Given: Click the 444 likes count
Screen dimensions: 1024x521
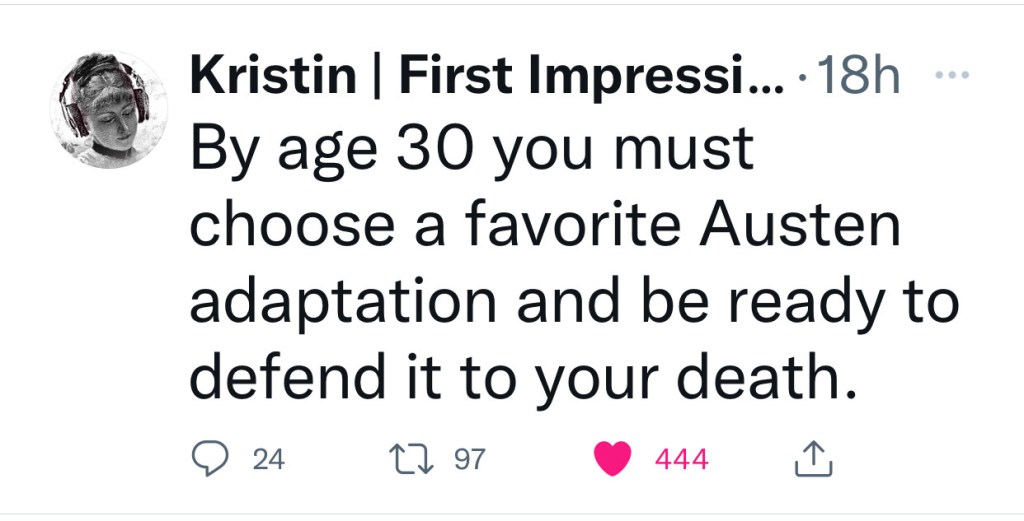Looking at the screenshot, I should [681, 460].
